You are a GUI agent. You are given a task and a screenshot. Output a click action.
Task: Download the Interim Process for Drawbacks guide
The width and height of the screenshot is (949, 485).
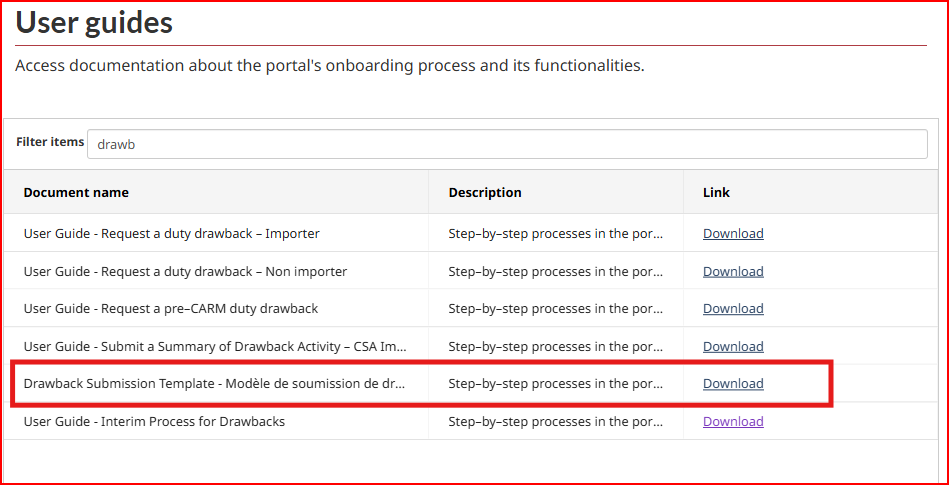tap(732, 421)
